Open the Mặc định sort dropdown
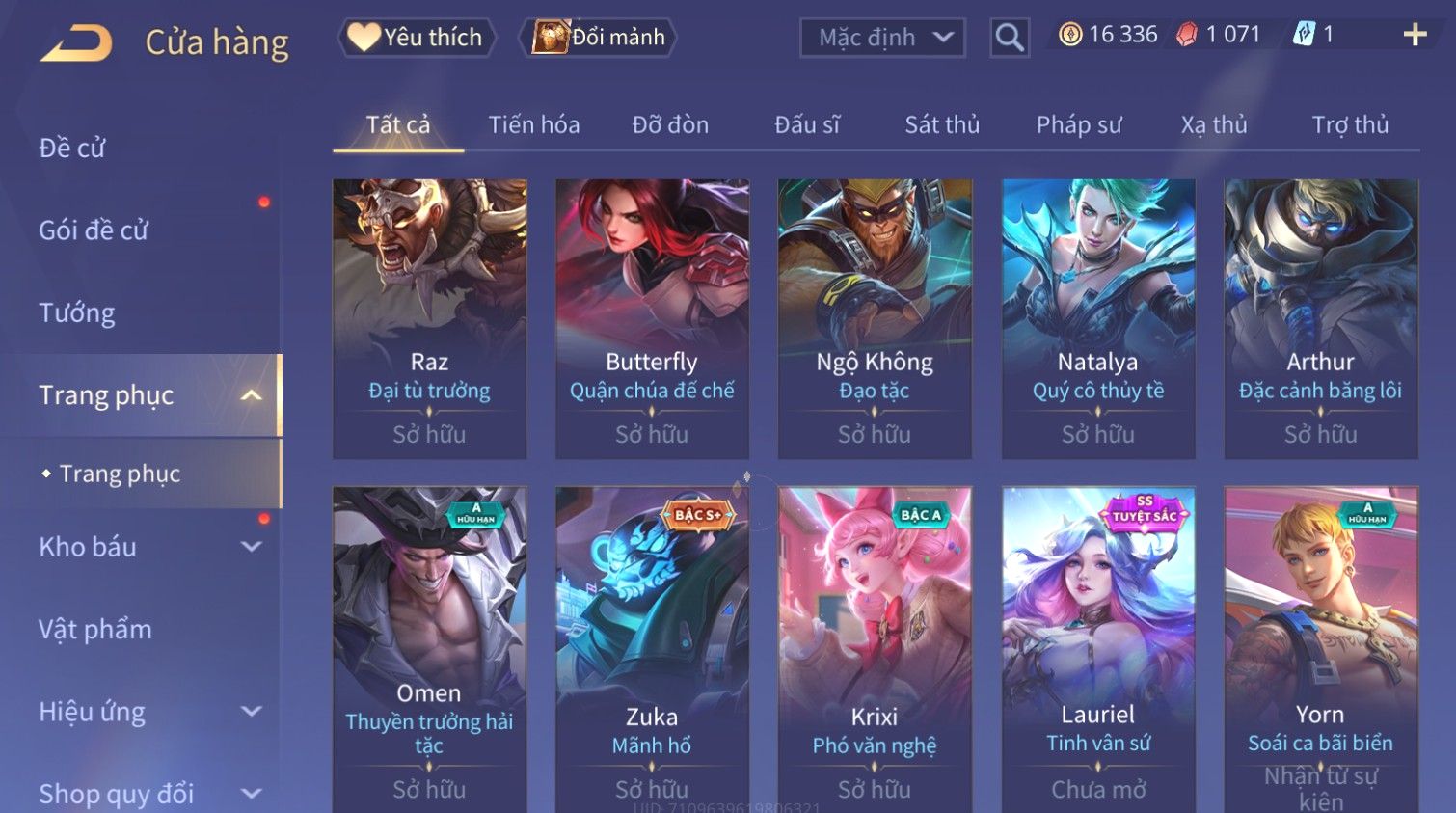Image resolution: width=1456 pixels, height=813 pixels. pos(882,38)
